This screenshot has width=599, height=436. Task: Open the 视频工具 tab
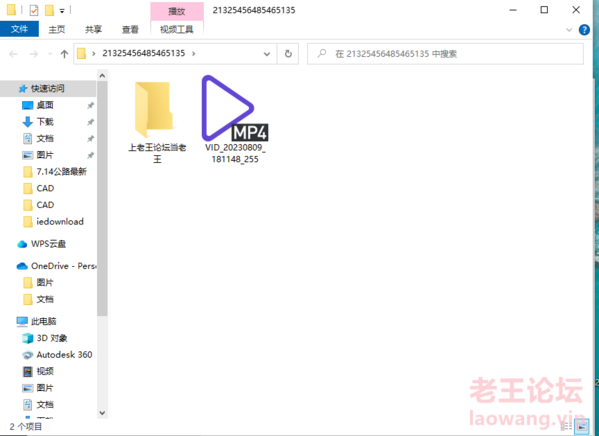[x=176, y=29]
